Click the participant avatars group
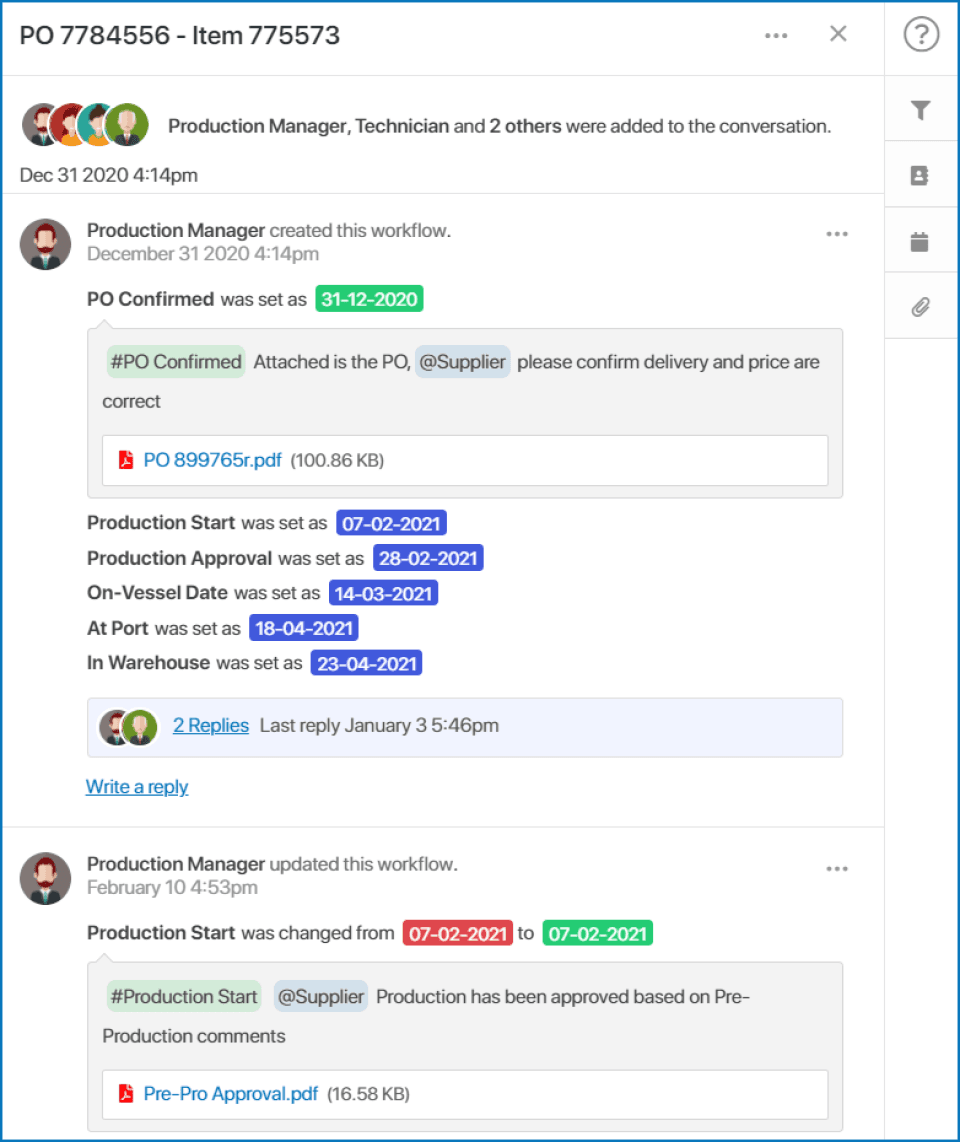 pos(85,125)
